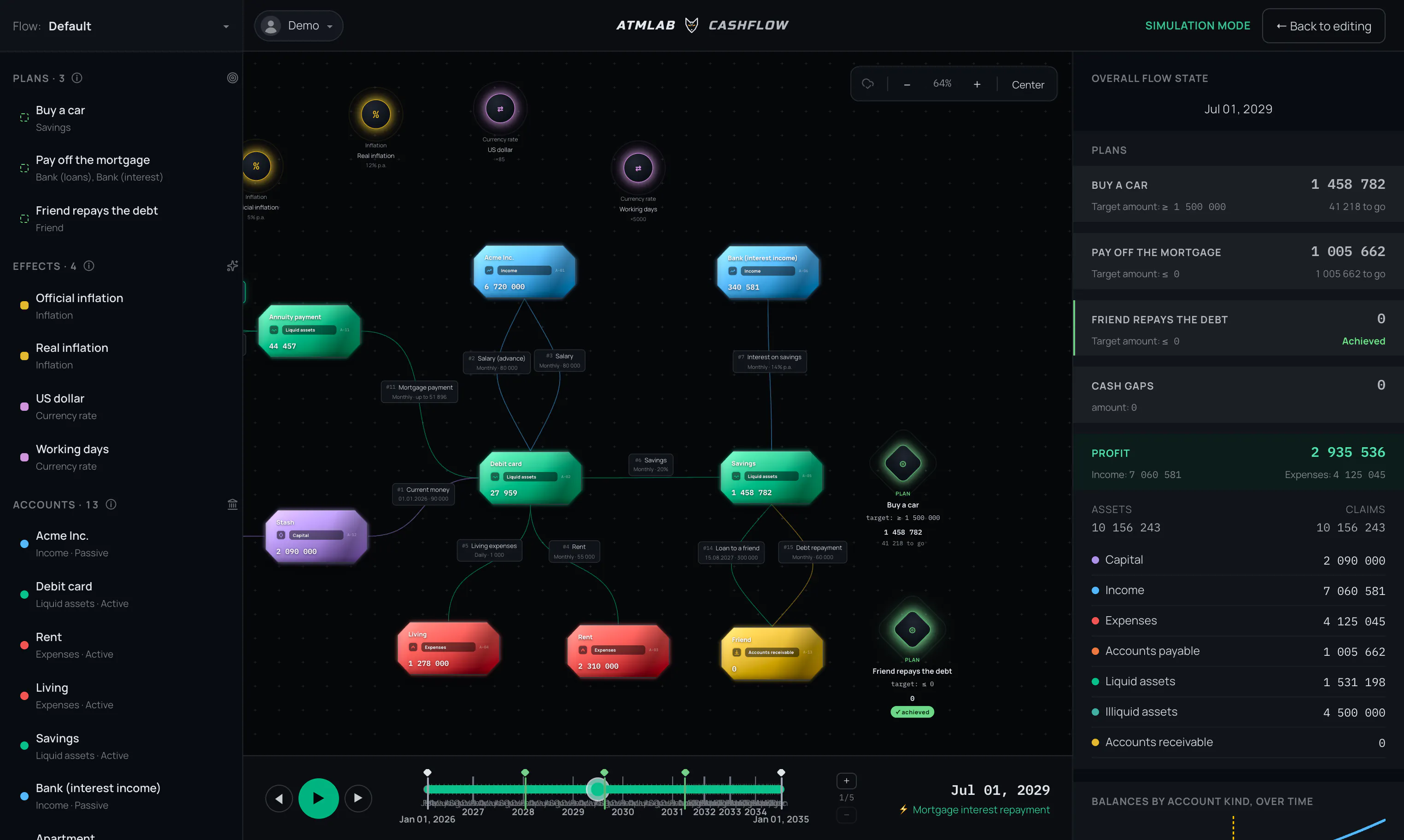Click the Working days currency rate node

pyautogui.click(x=638, y=168)
